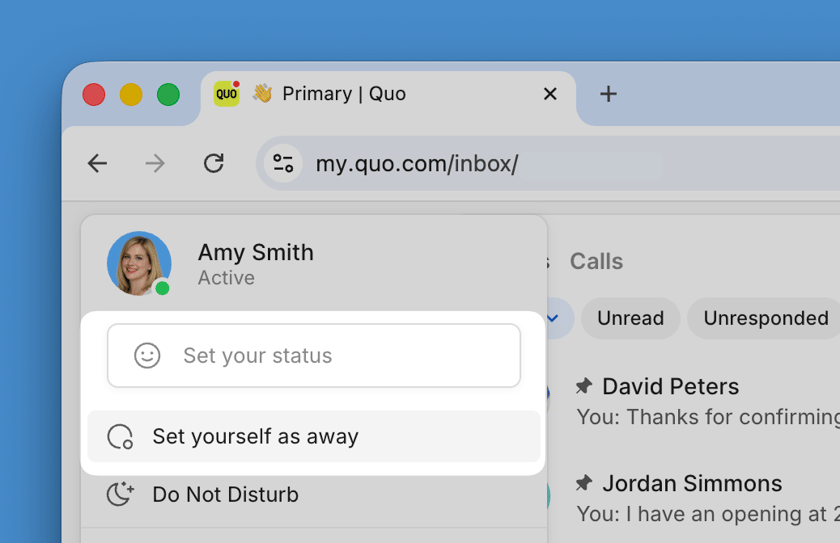Click the browser back arrow
The width and height of the screenshot is (840, 543).
(x=98, y=163)
